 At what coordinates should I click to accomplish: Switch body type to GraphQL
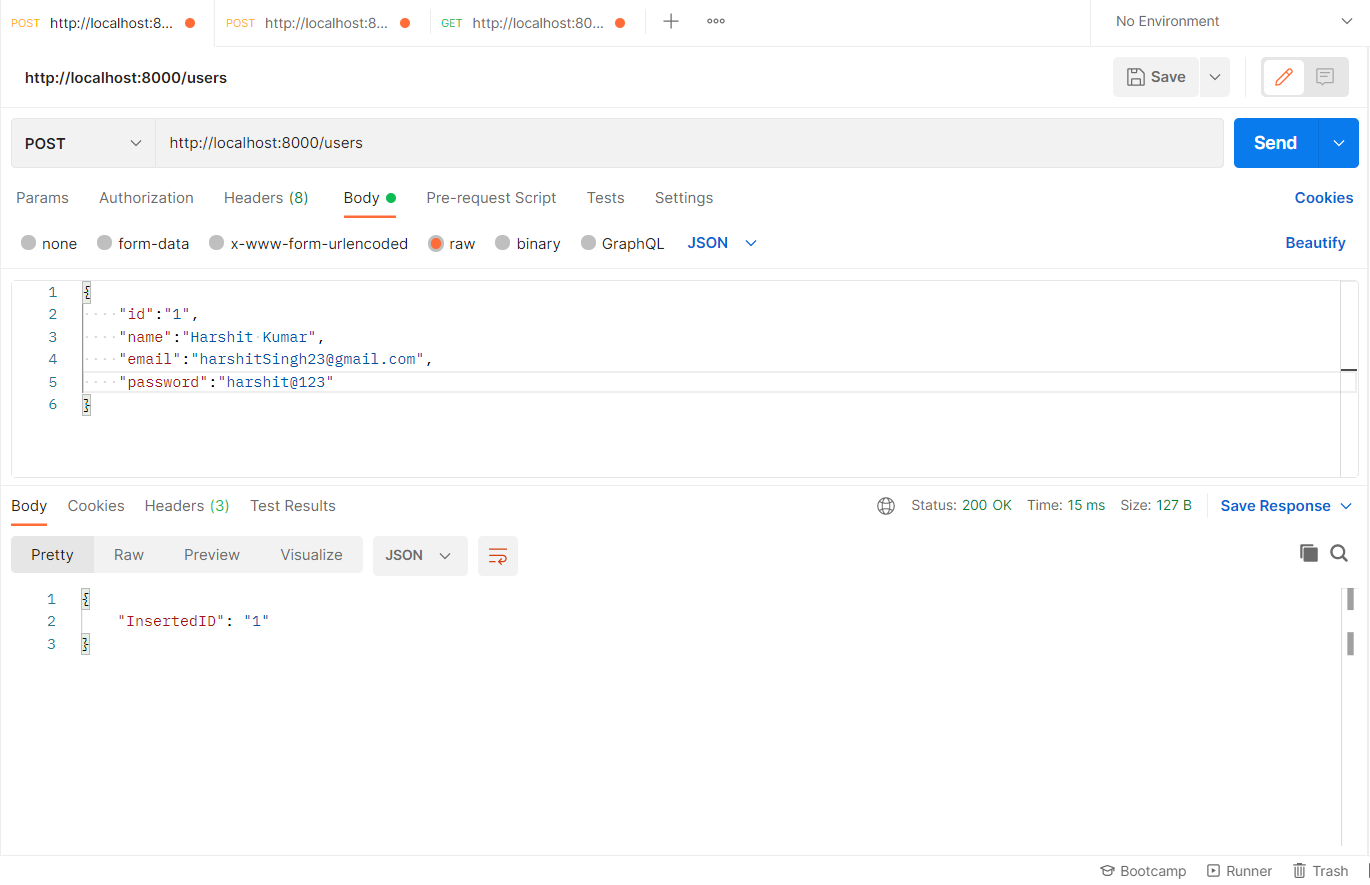[622, 243]
